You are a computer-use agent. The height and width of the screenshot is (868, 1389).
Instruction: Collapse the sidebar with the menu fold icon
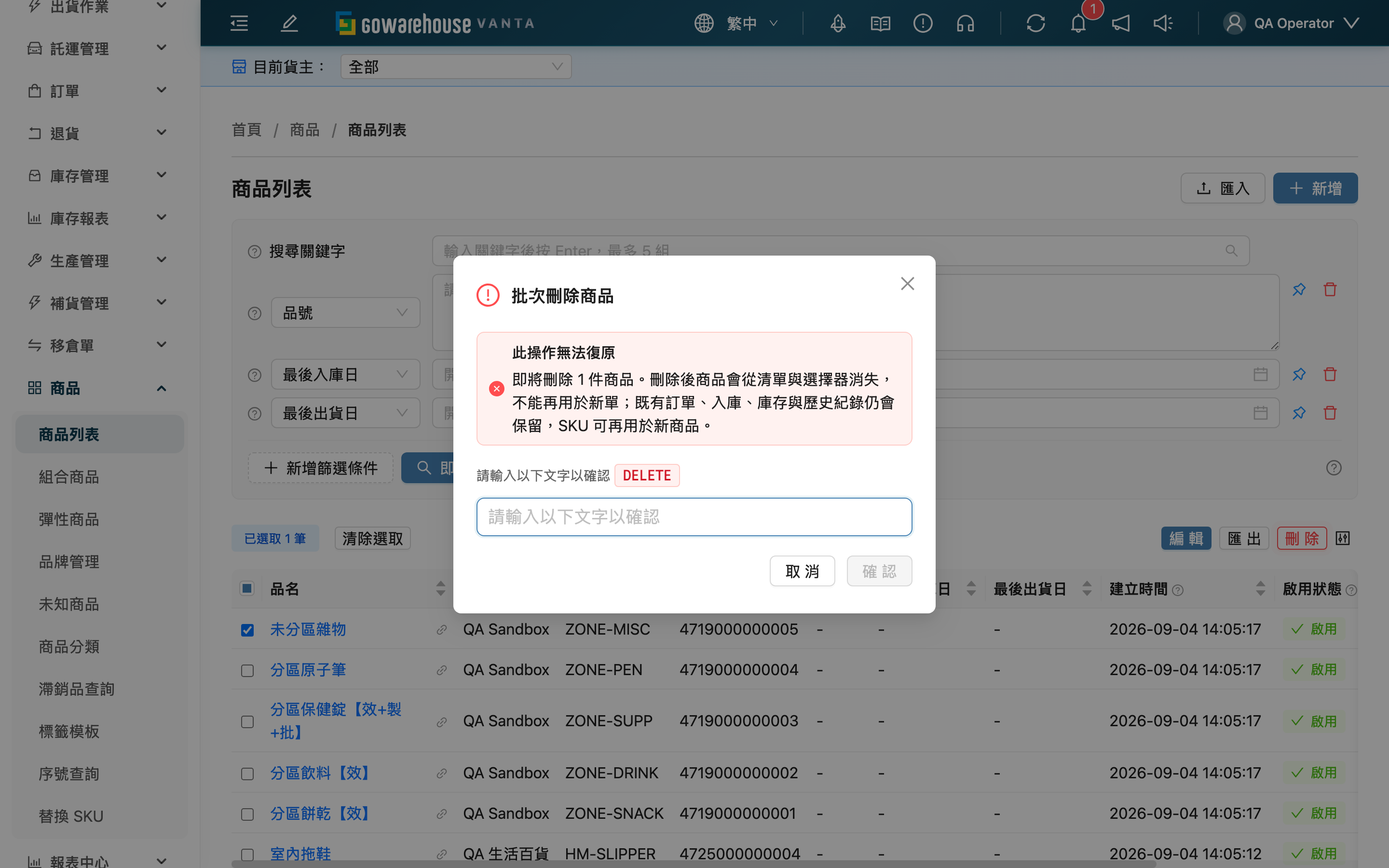239,24
